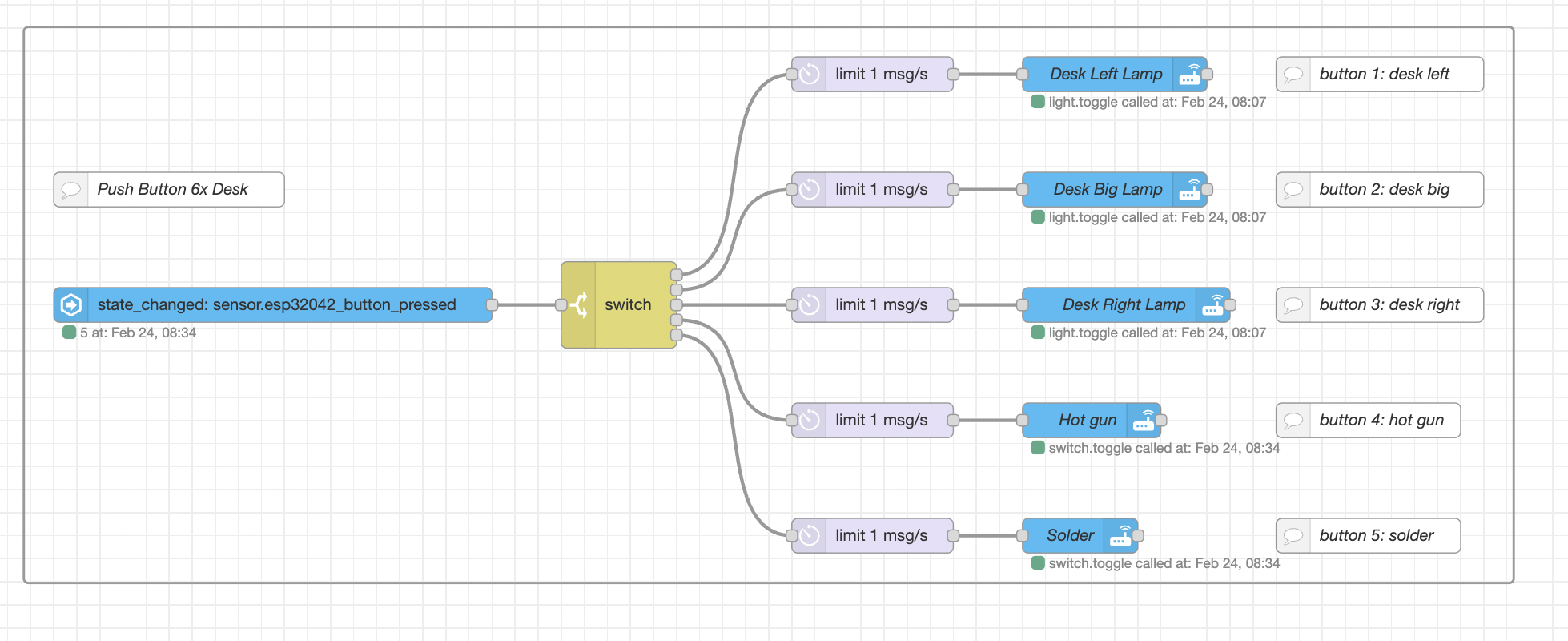This screenshot has height=641, width=1568.
Task: Click the button 1: desk left comment text
Action: point(1384,74)
